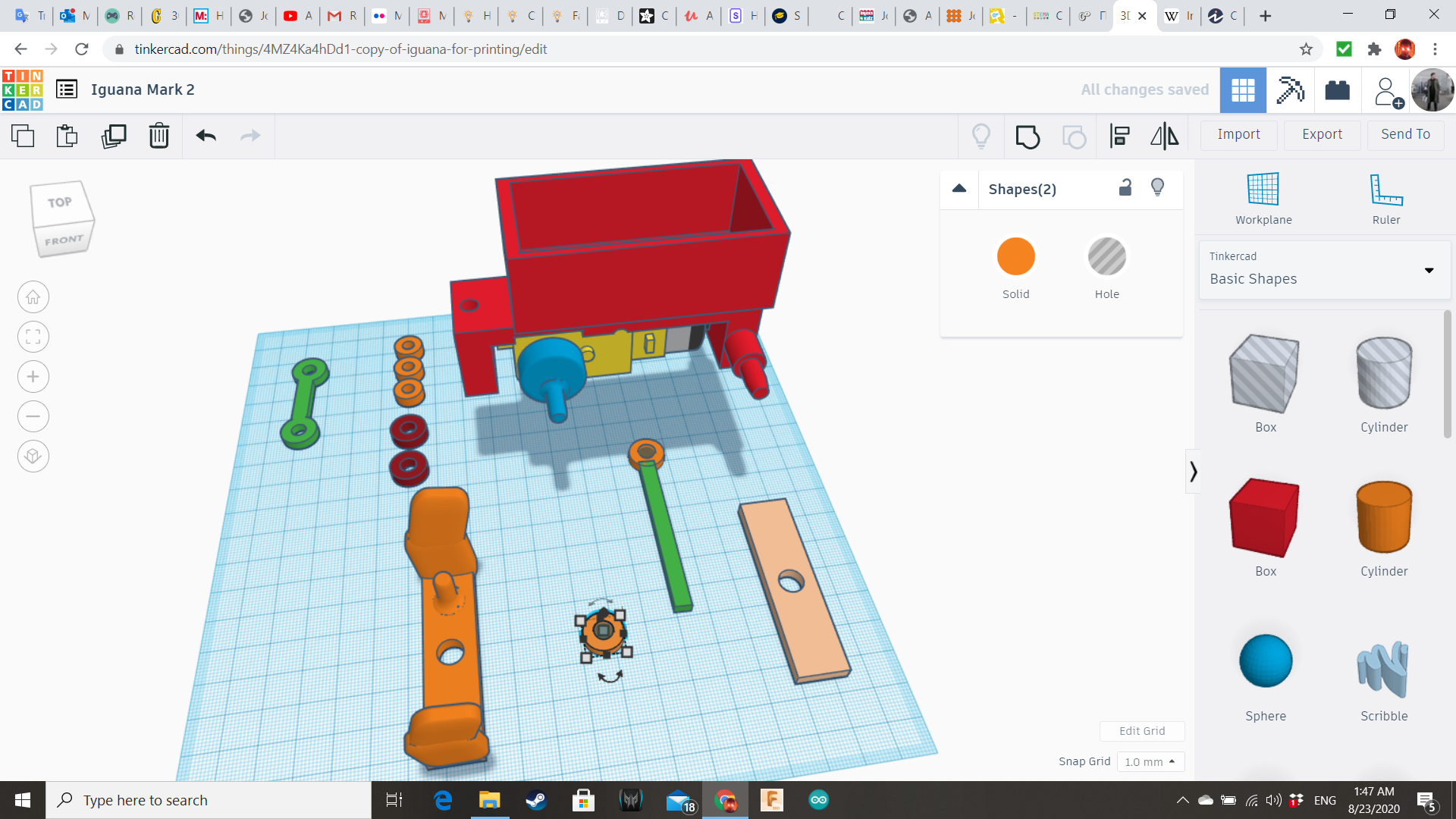Toggle lock editing padlock in Shapes panel
The image size is (1456, 819).
click(x=1125, y=188)
